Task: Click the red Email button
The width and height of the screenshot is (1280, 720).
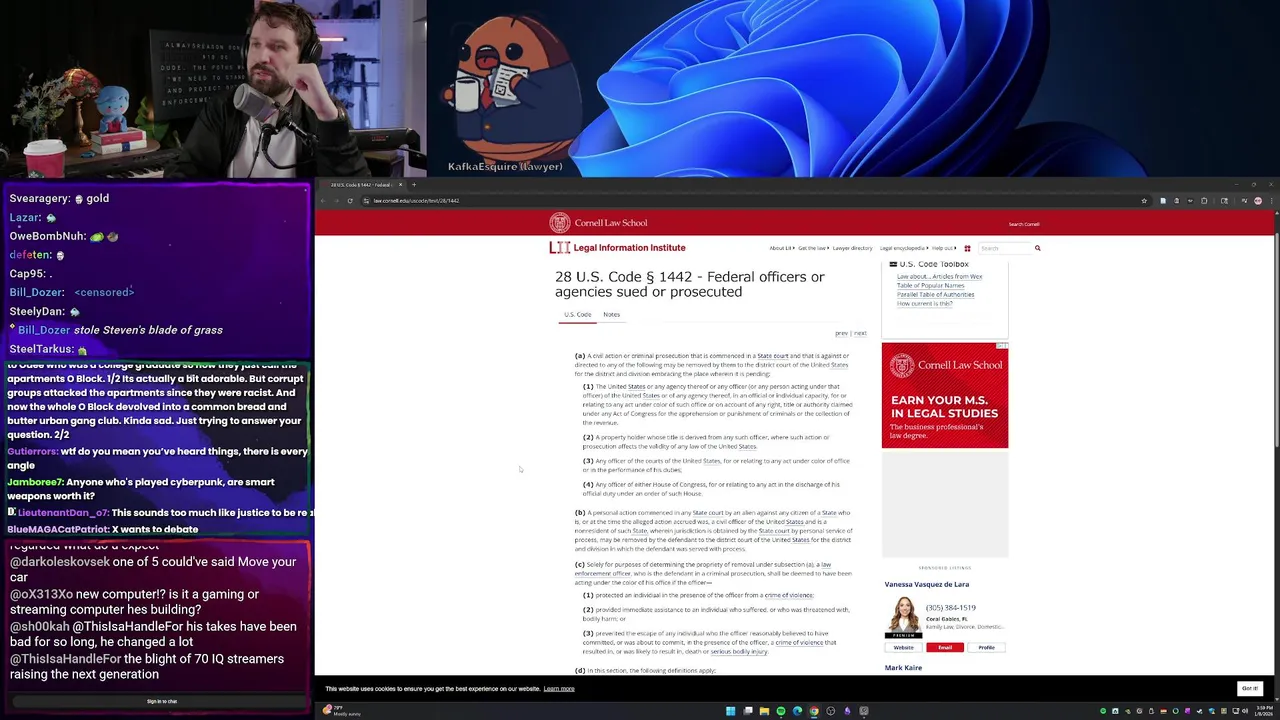Action: (945, 648)
